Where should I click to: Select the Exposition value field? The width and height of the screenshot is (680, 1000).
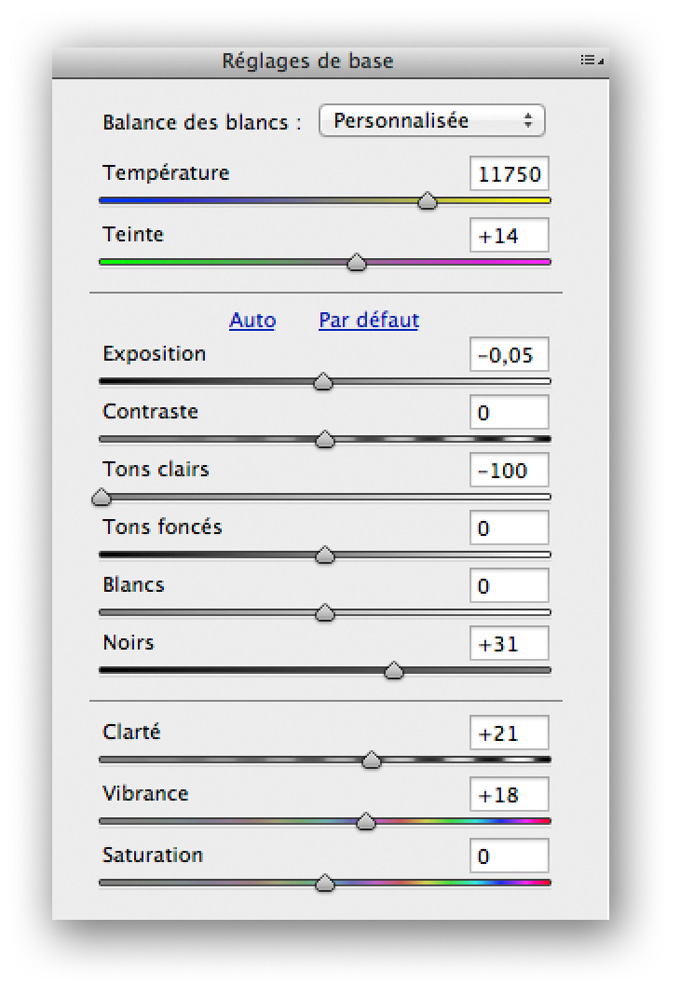tap(509, 355)
